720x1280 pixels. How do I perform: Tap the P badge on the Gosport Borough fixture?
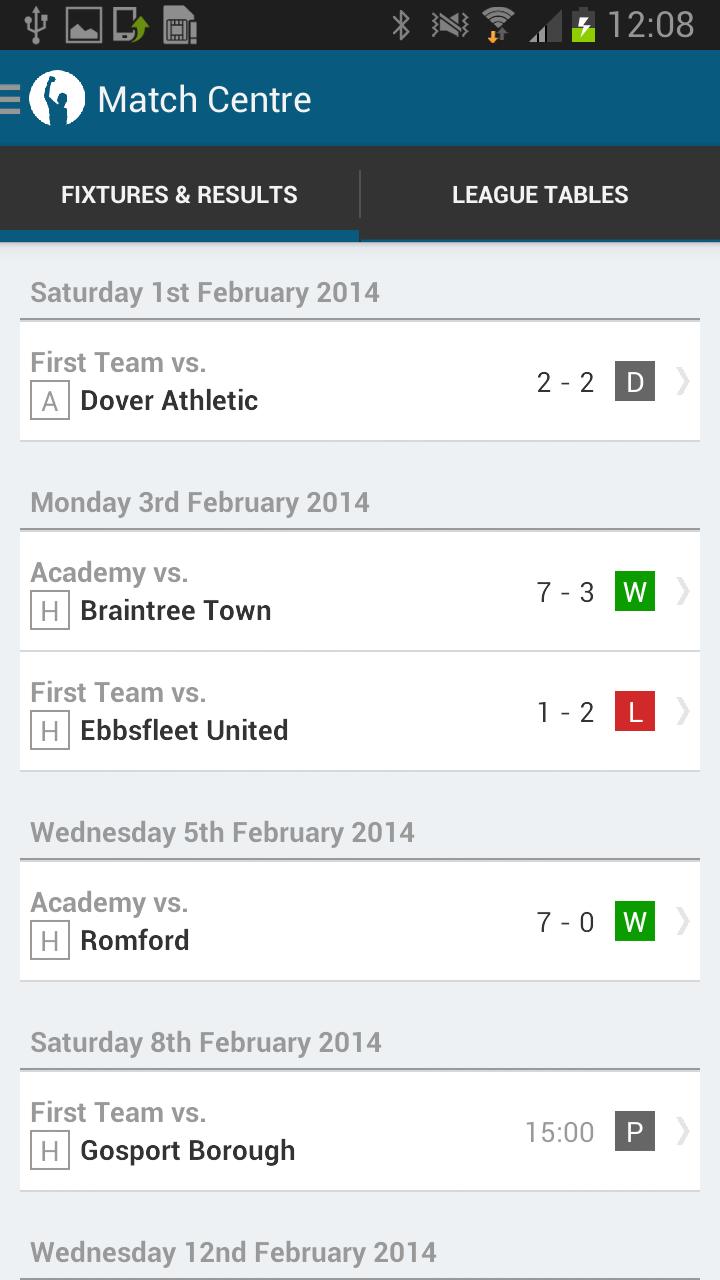[633, 1131]
